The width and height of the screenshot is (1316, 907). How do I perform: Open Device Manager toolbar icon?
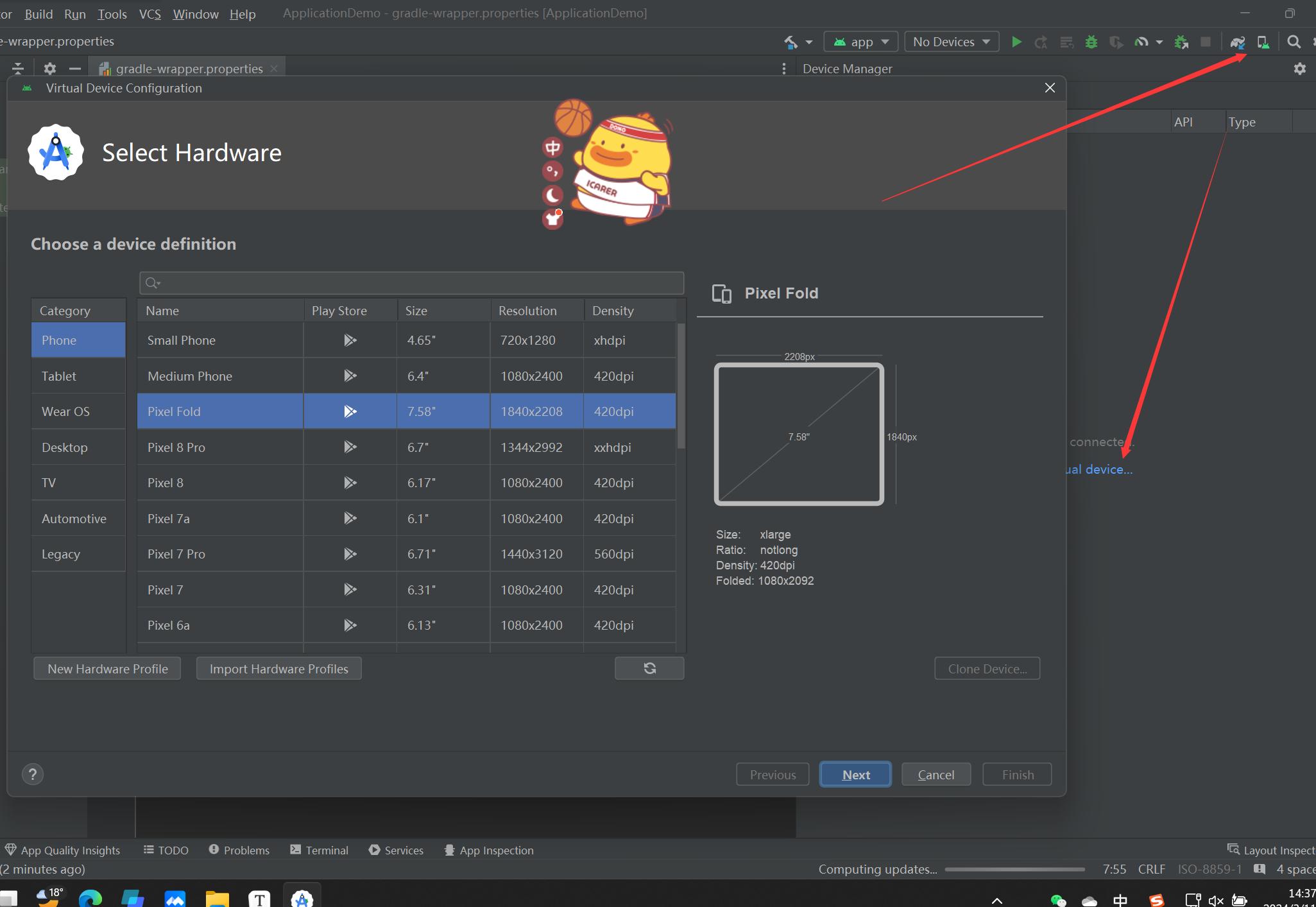[1263, 42]
